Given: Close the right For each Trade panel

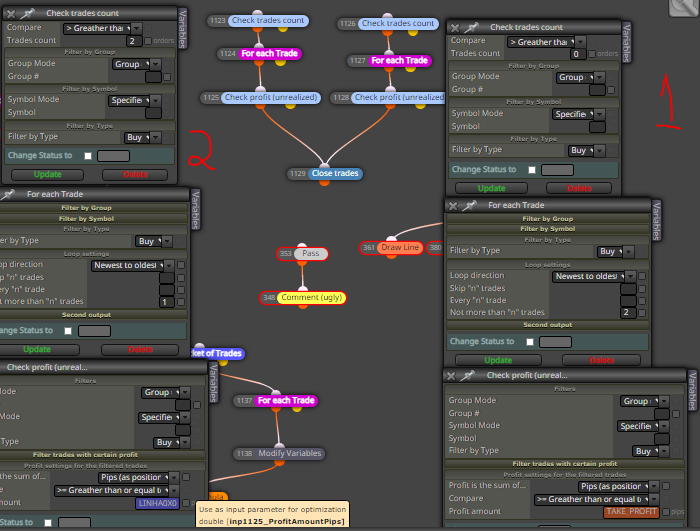Looking at the screenshot, I should (x=453, y=206).
